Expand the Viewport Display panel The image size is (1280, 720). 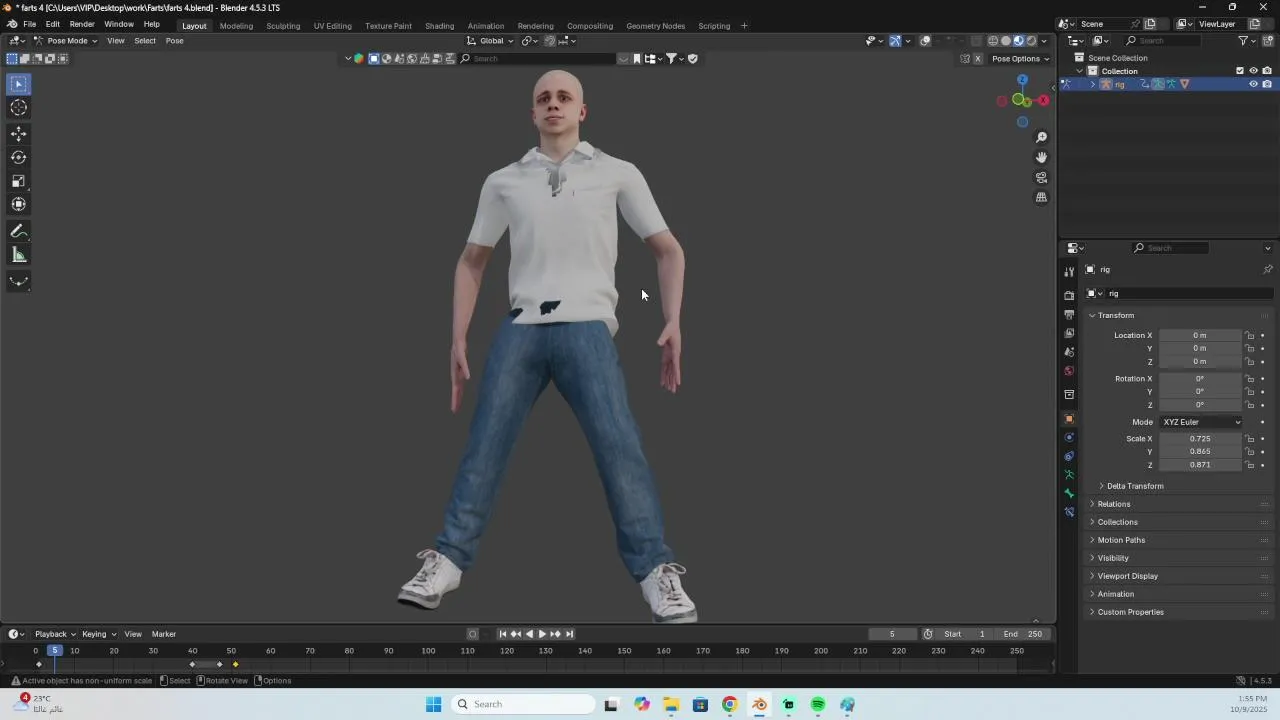point(1127,576)
